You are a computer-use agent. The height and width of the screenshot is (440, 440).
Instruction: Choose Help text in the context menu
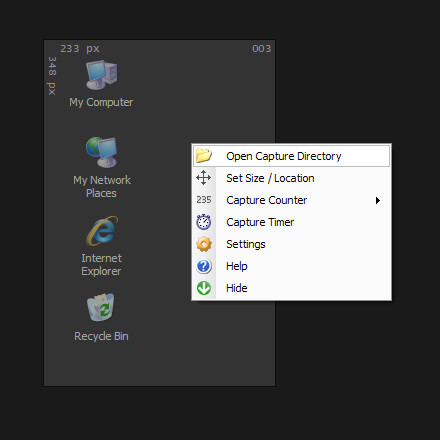click(237, 266)
